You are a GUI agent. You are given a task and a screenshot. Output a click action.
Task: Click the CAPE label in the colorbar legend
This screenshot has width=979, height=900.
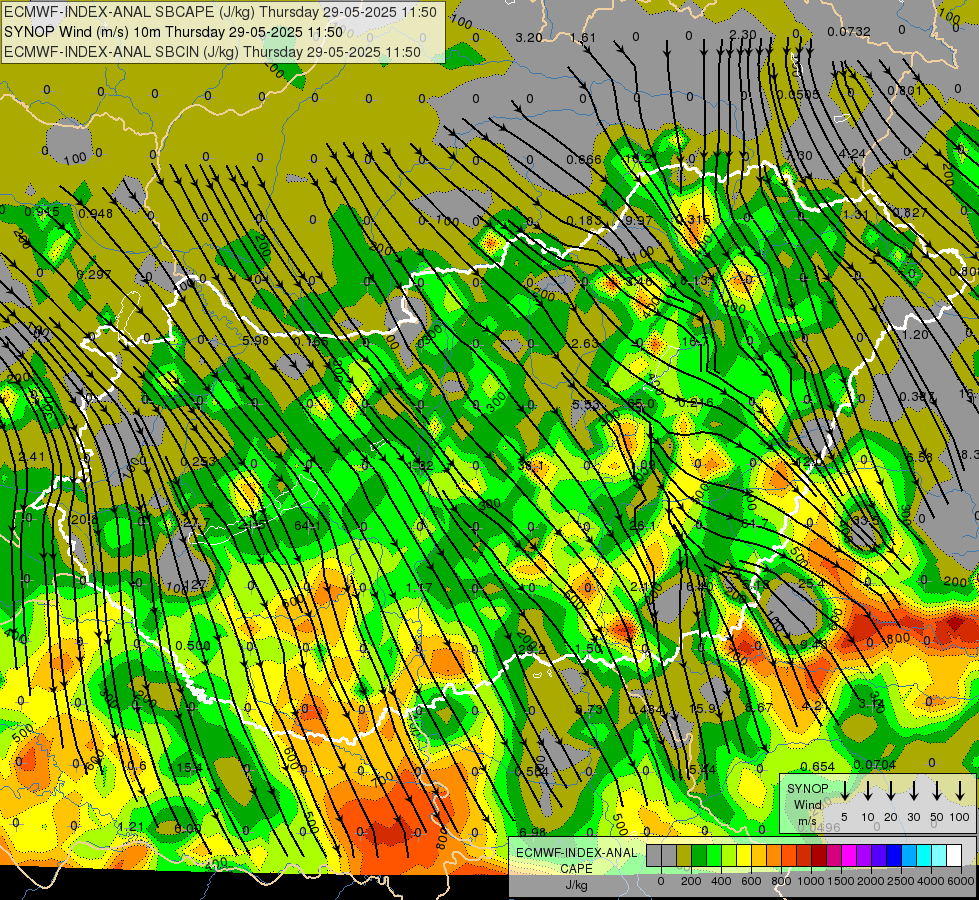[x=576, y=869]
